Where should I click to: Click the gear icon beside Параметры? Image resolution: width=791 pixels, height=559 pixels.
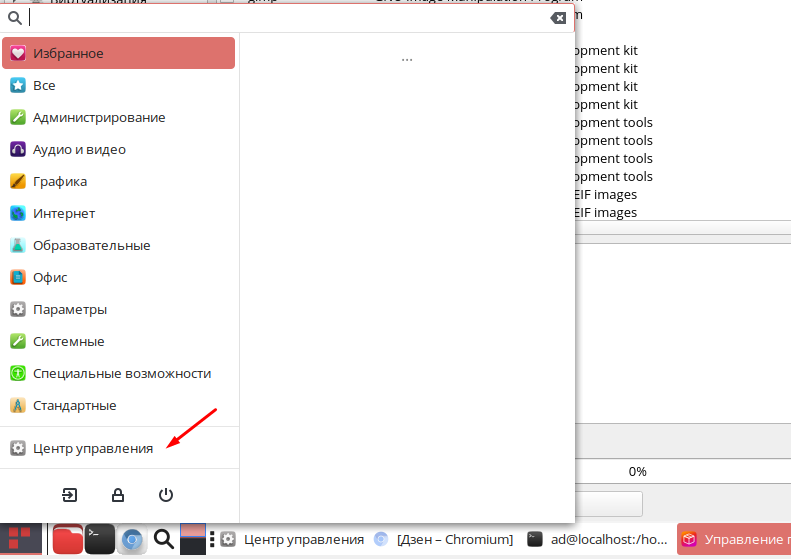pyautogui.click(x=18, y=309)
